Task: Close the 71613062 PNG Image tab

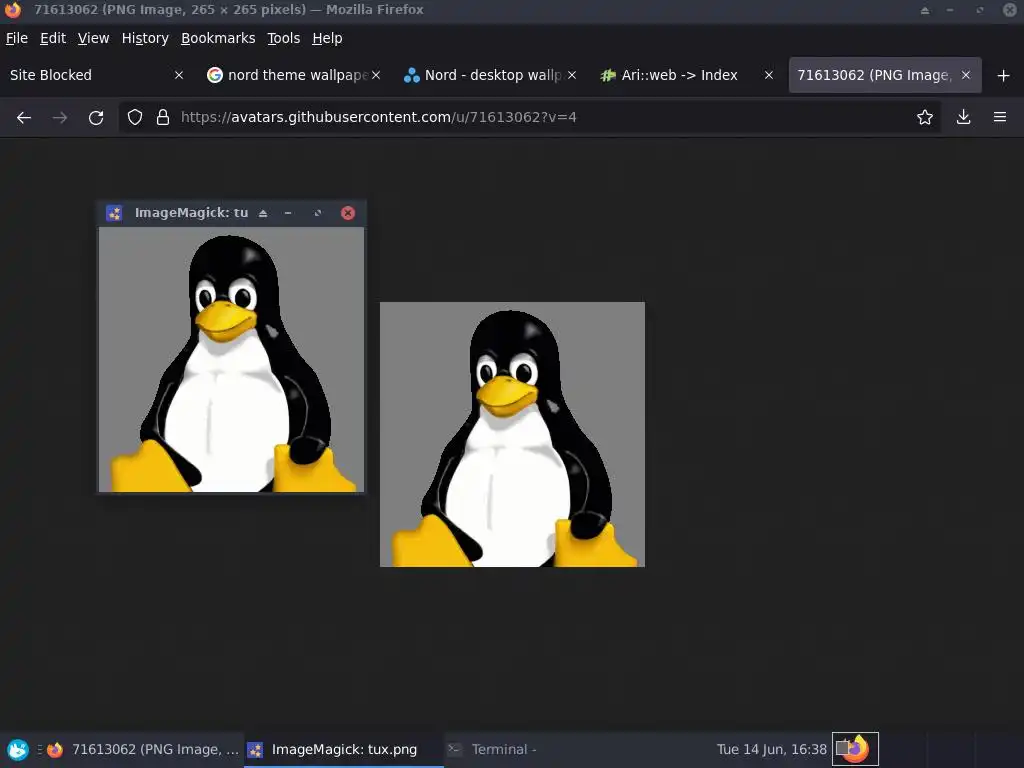Action: [966, 75]
